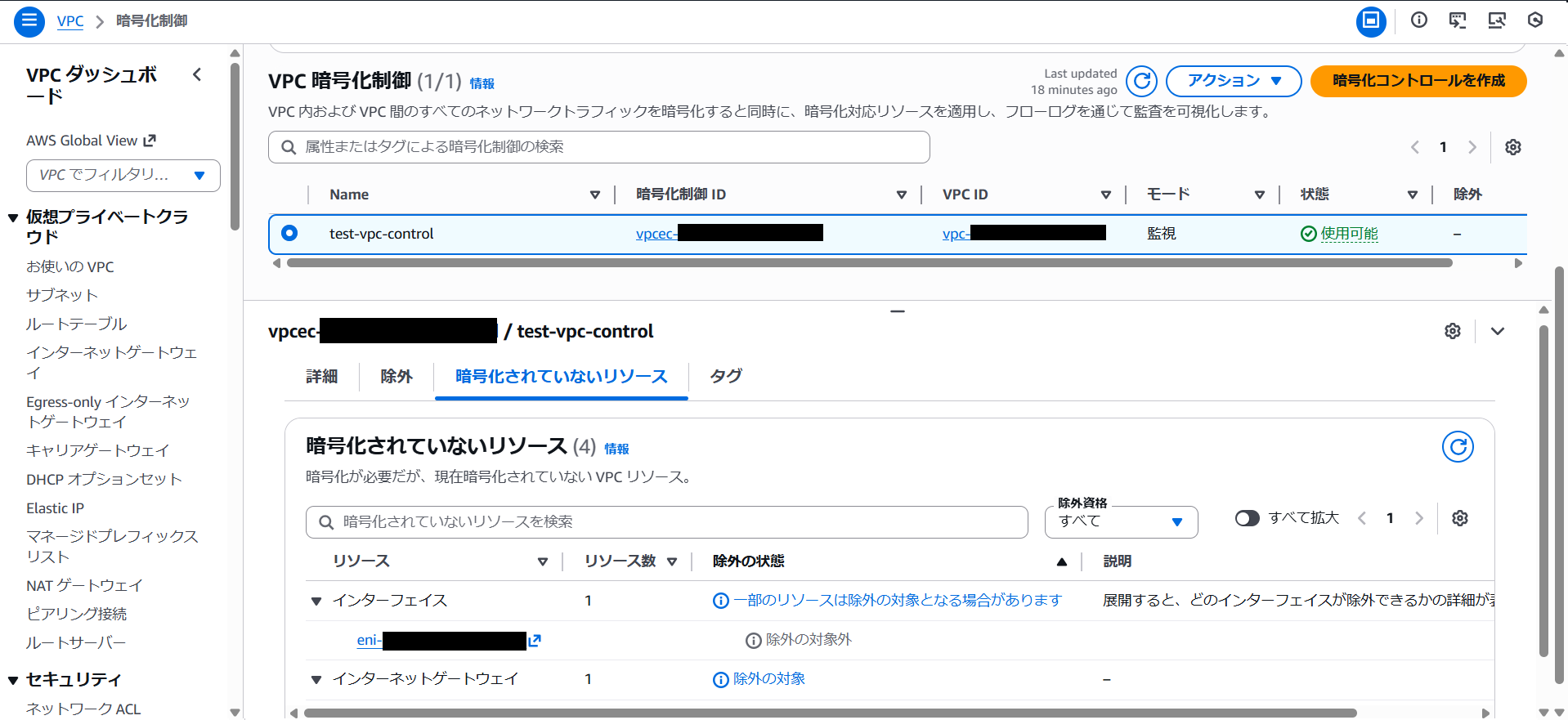Open ルートテーブル in the sidebar
The width and height of the screenshot is (1568, 720).
pyautogui.click(x=77, y=324)
